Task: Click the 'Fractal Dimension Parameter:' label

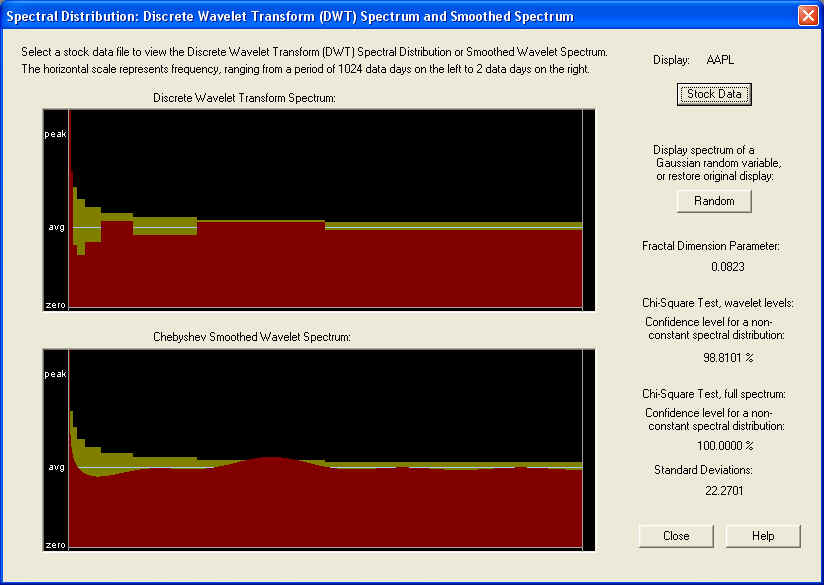Action: click(x=711, y=246)
